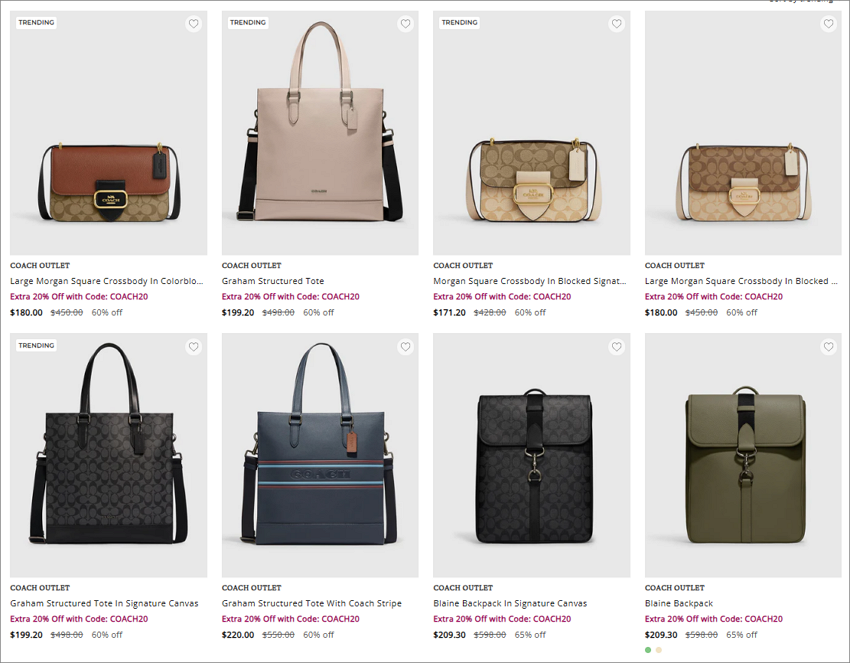Image resolution: width=850 pixels, height=663 pixels.
Task: Click the black signature canvas backpack image
Action: coord(531,455)
